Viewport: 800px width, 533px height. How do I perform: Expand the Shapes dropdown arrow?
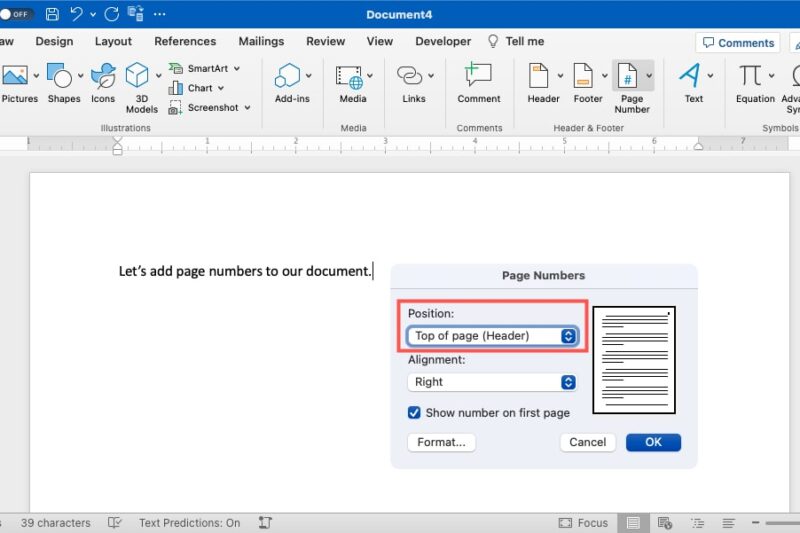click(x=81, y=76)
